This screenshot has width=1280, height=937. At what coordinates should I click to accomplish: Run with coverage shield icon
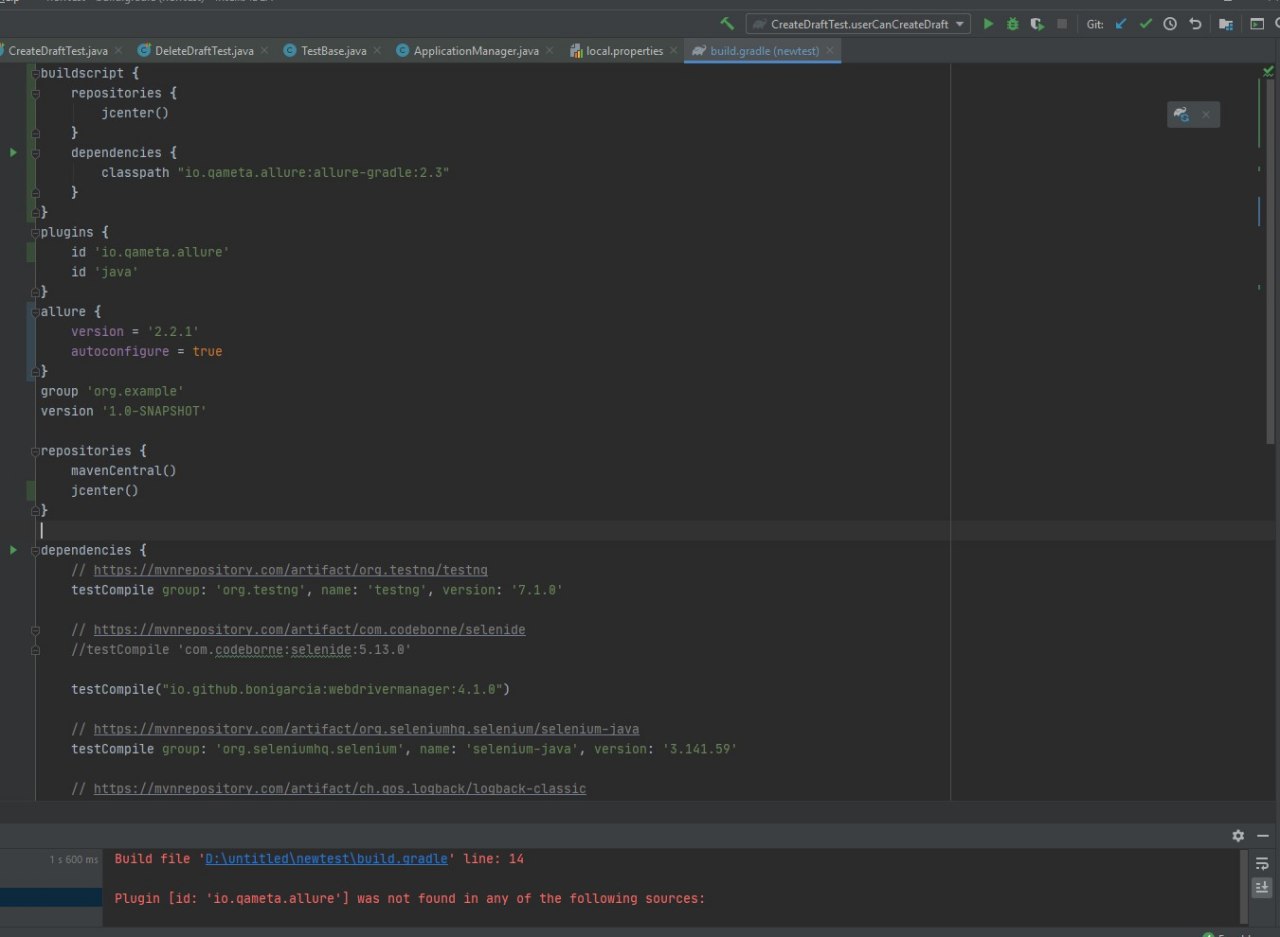[x=1037, y=24]
